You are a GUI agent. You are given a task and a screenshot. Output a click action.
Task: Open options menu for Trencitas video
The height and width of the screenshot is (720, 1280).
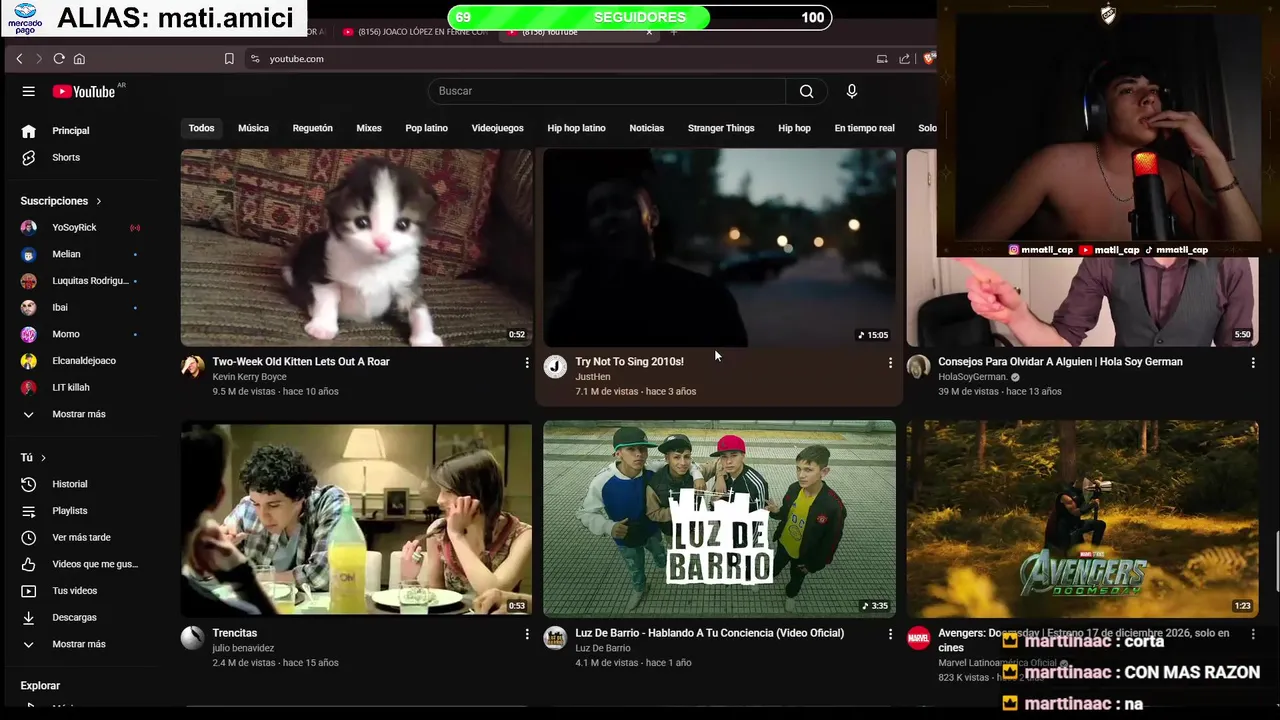(x=527, y=634)
